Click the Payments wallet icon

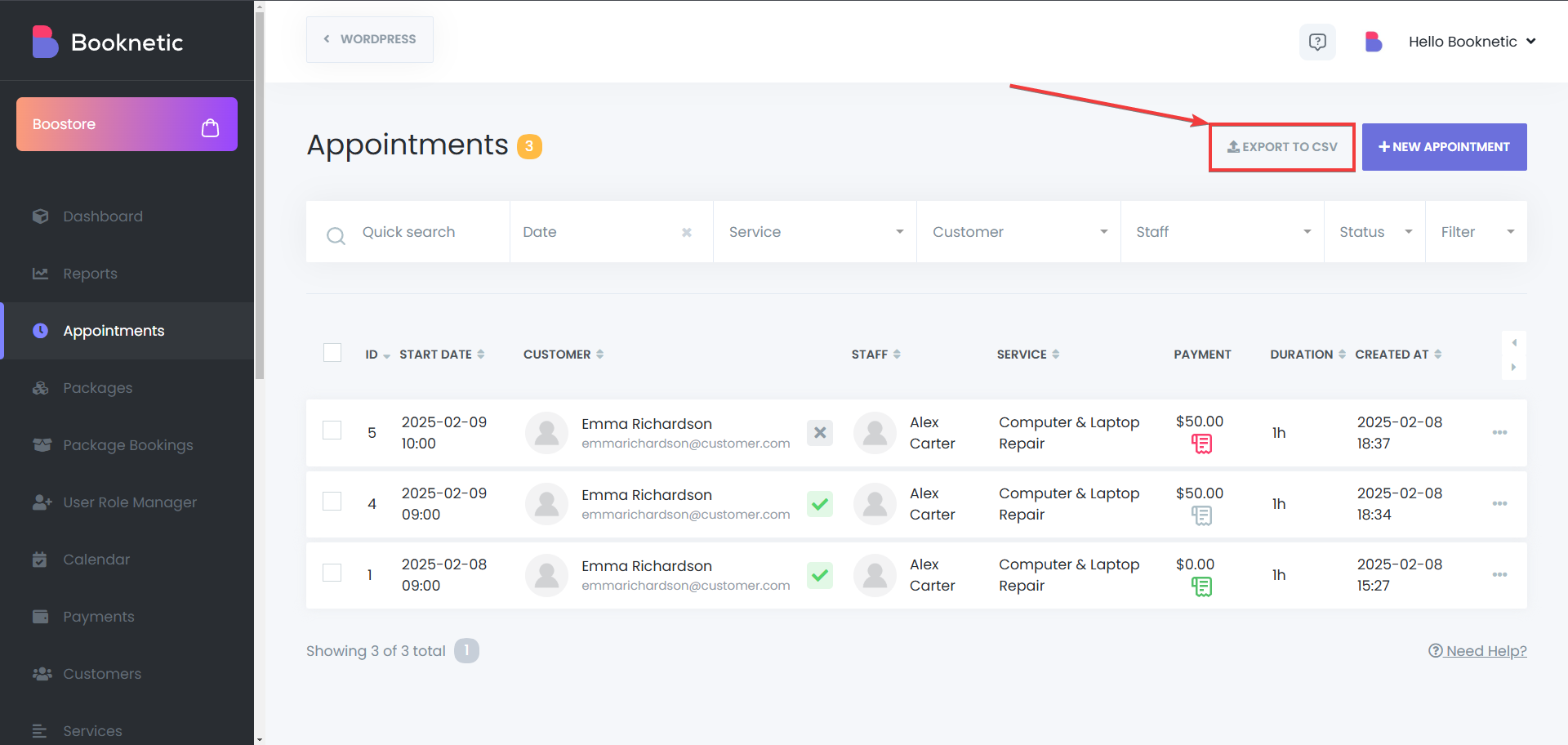(x=40, y=617)
